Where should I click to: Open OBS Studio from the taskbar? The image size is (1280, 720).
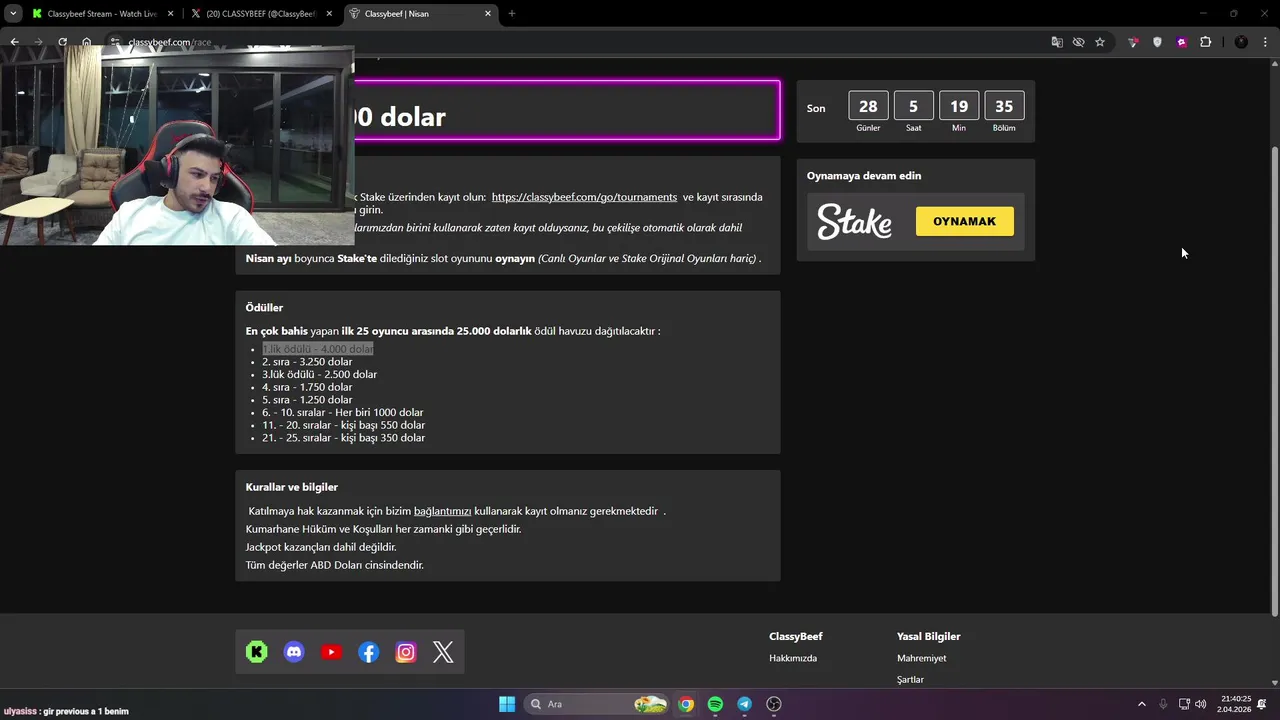pyautogui.click(x=774, y=704)
